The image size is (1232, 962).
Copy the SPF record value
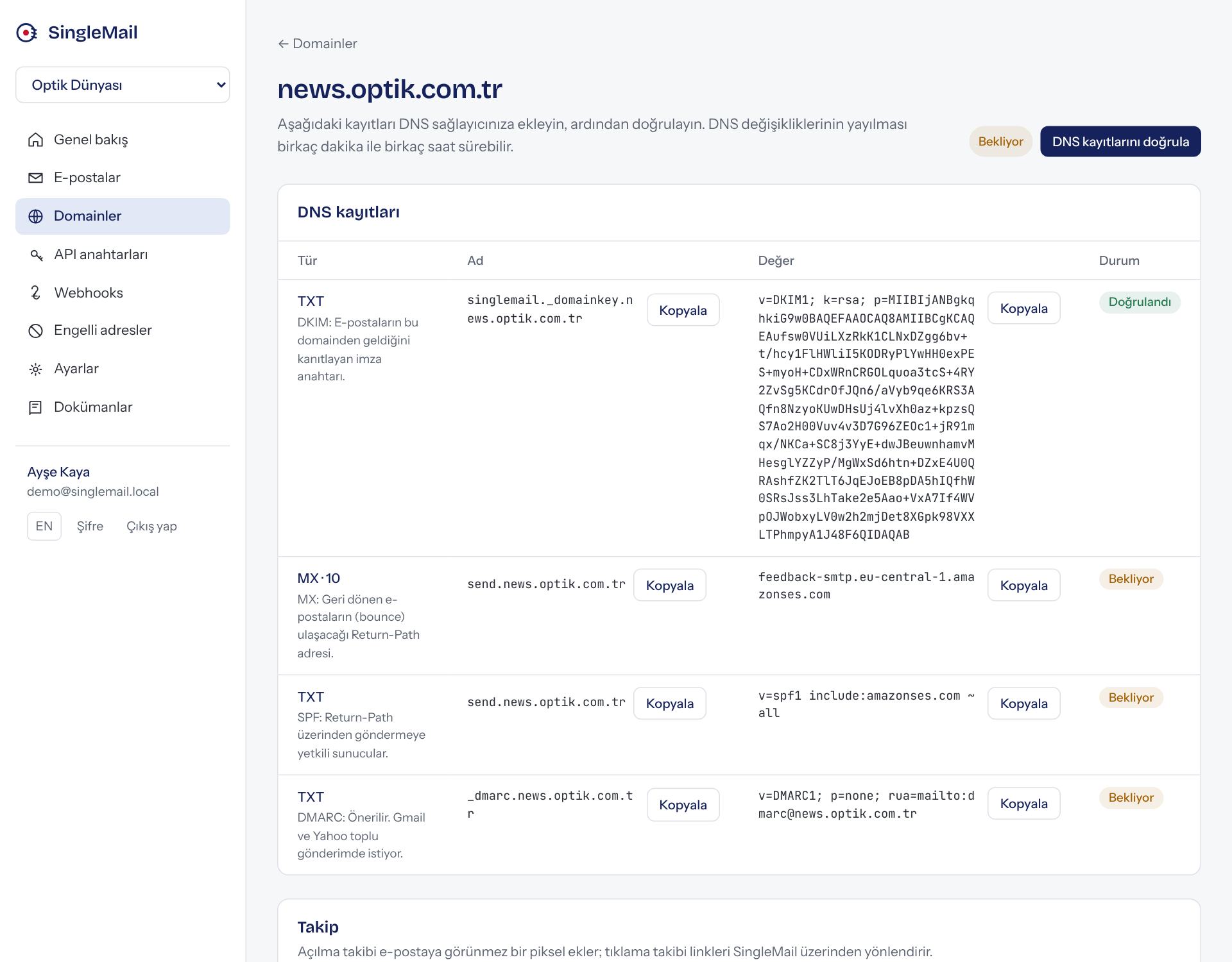point(1023,704)
